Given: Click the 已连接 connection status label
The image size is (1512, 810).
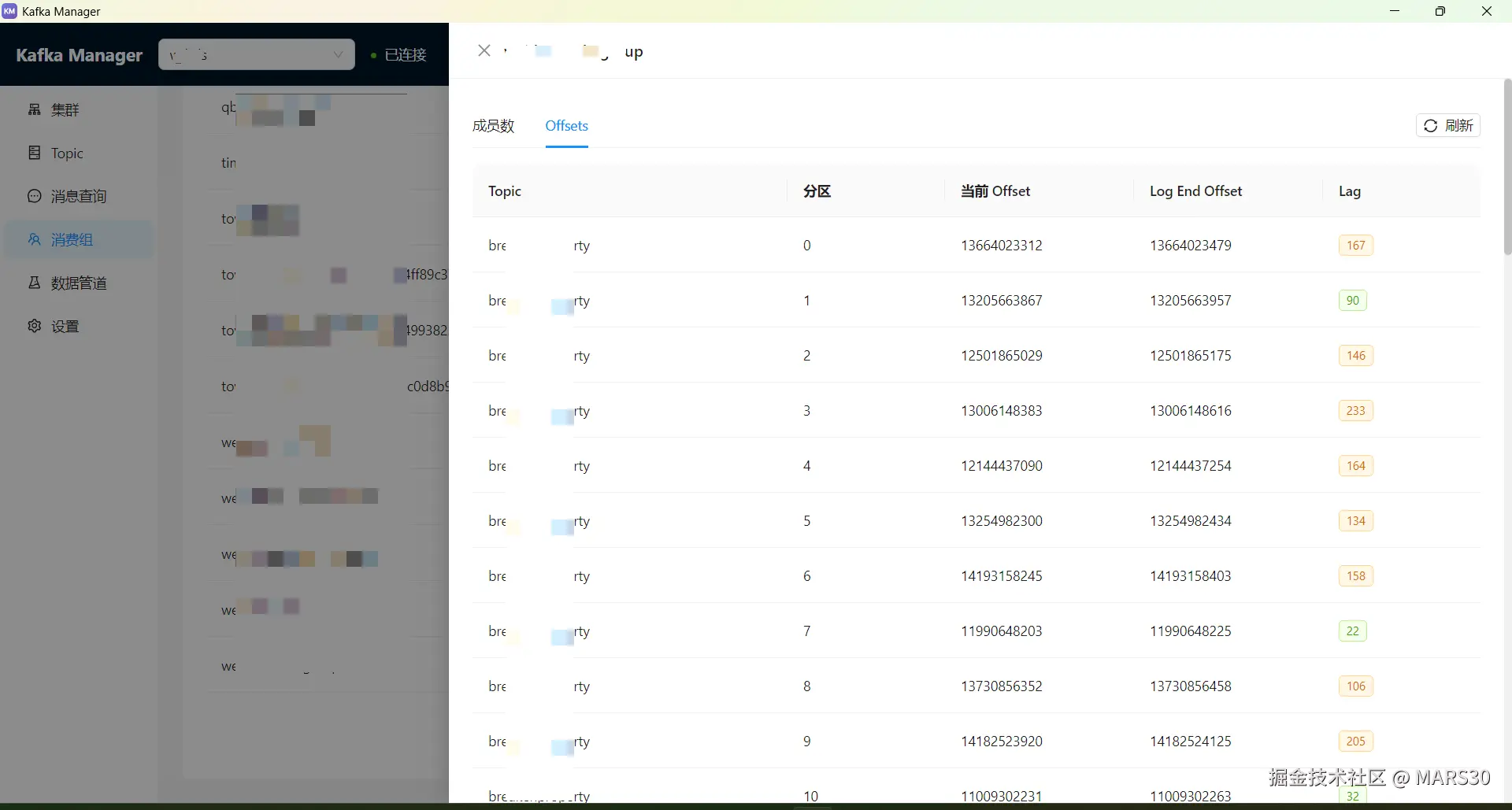Looking at the screenshot, I should 406,55.
